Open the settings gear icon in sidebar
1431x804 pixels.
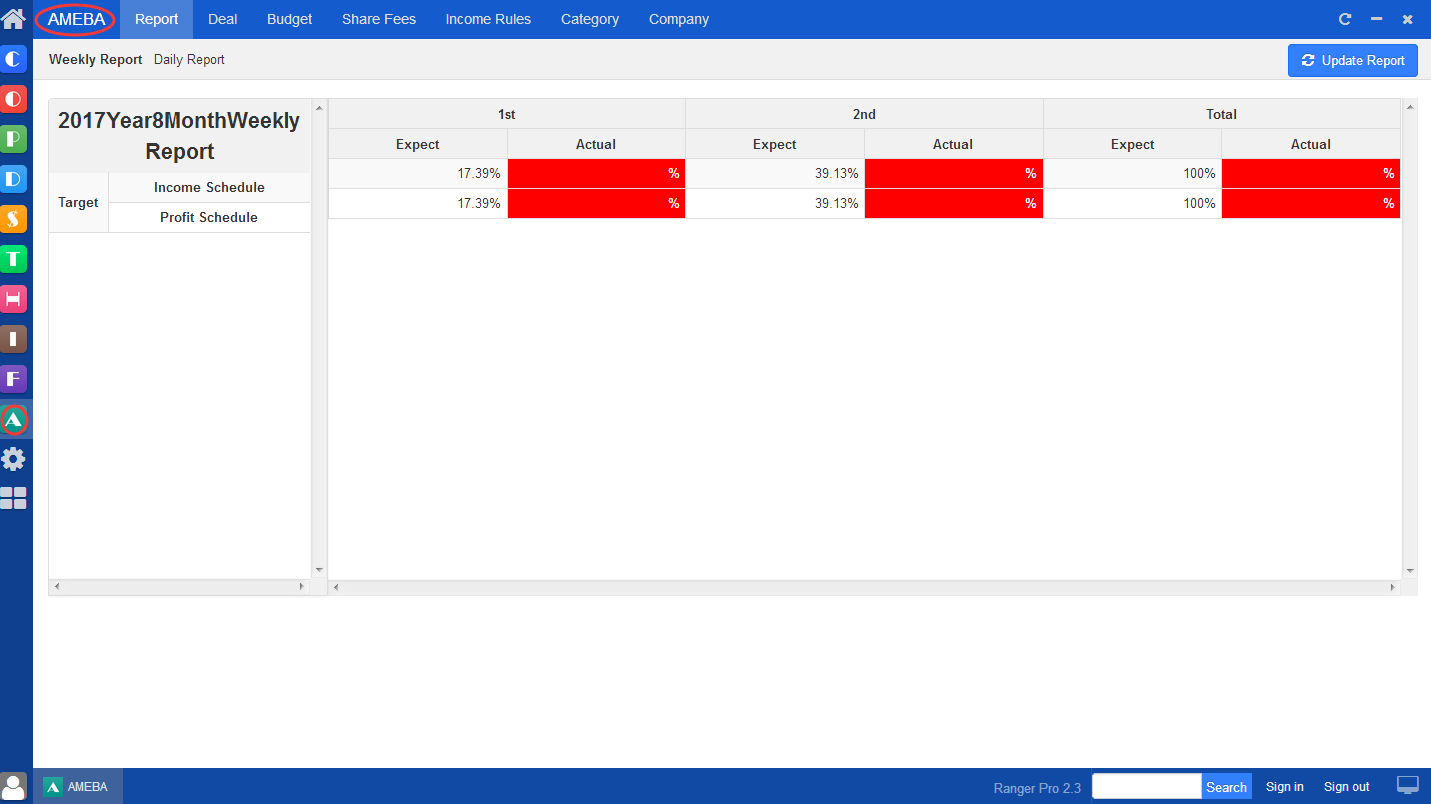pyautogui.click(x=14, y=459)
